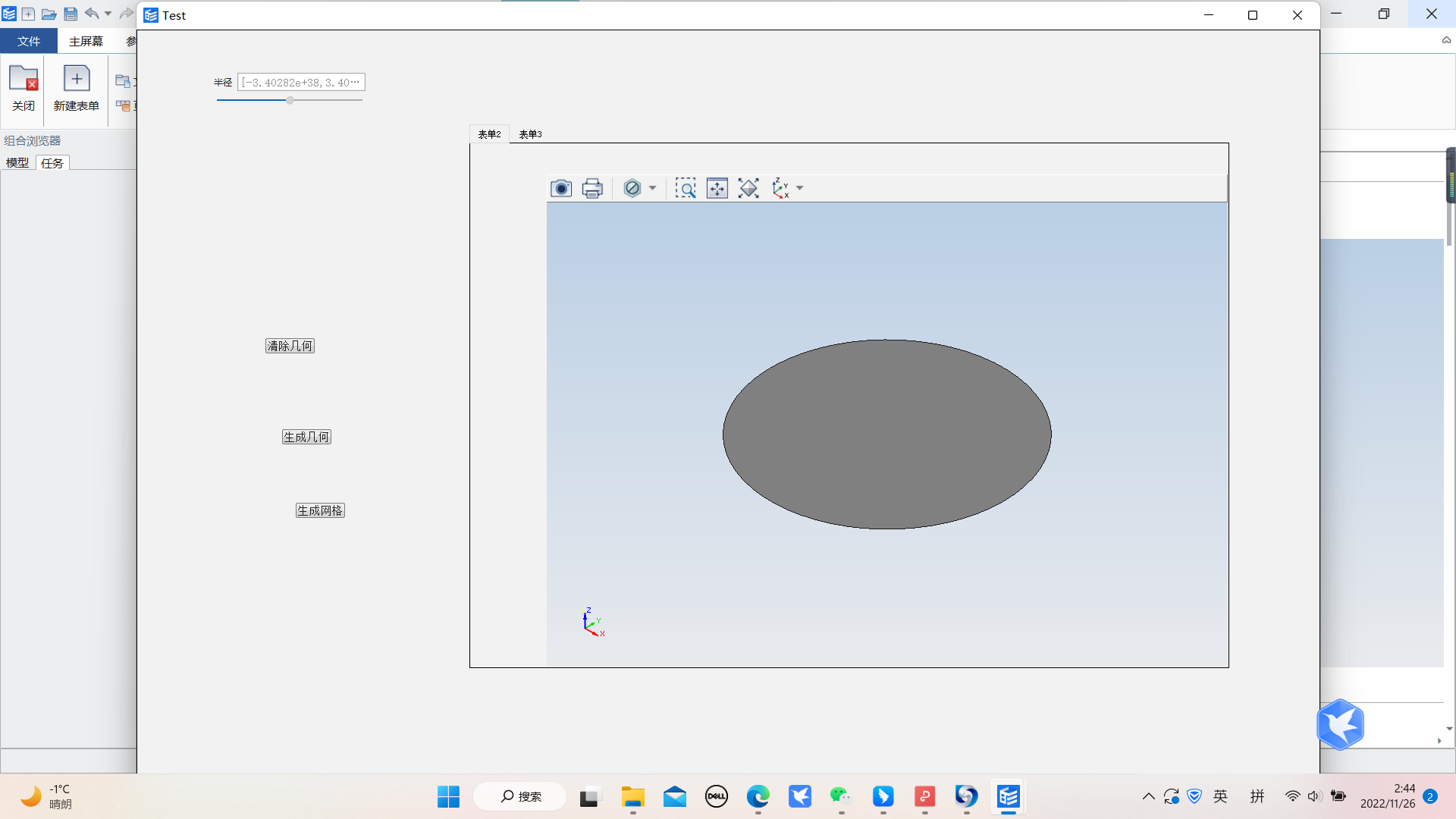
Task: Click the 半径 input field to edit
Action: click(301, 82)
